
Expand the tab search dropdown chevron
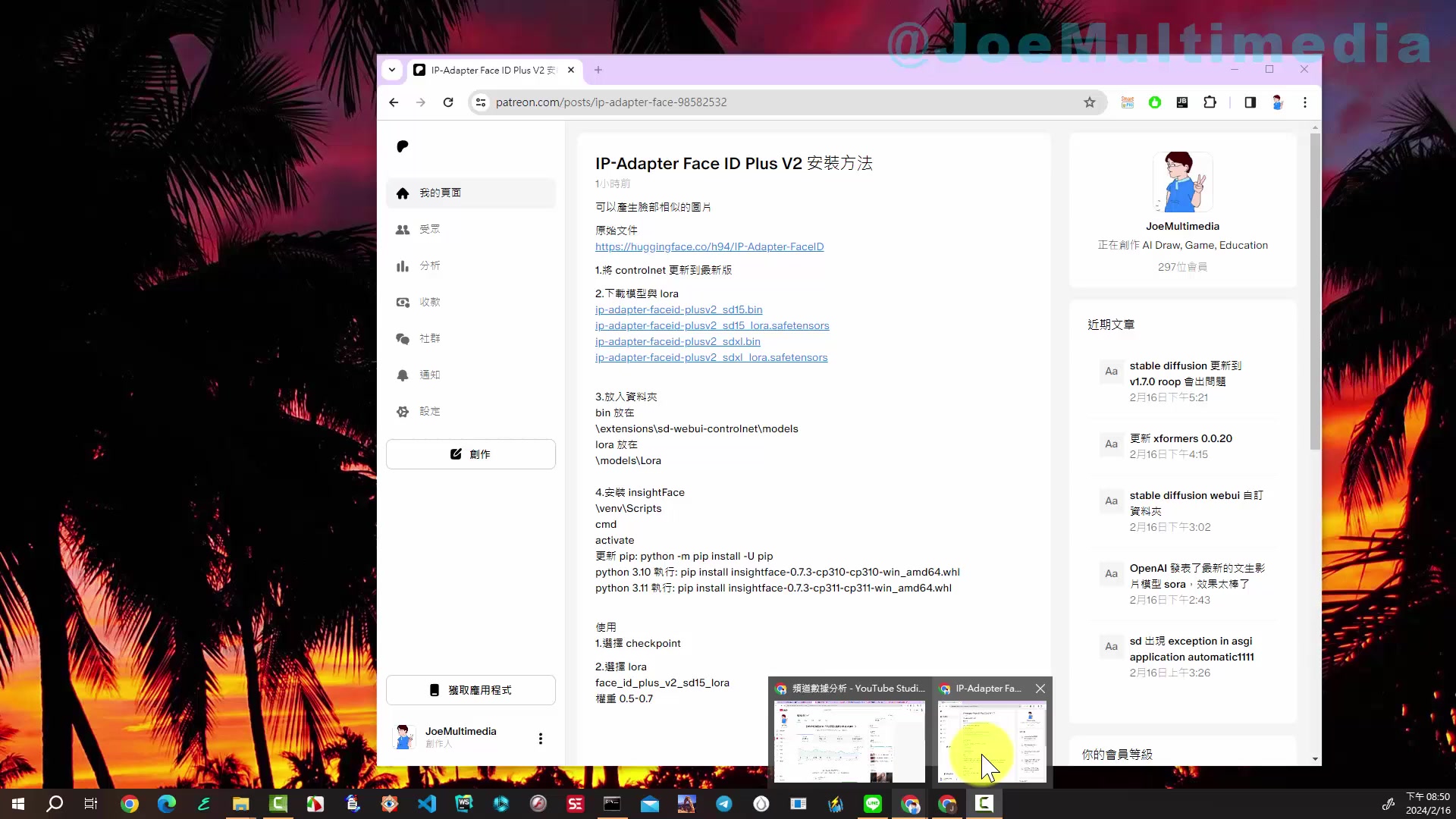coord(392,70)
